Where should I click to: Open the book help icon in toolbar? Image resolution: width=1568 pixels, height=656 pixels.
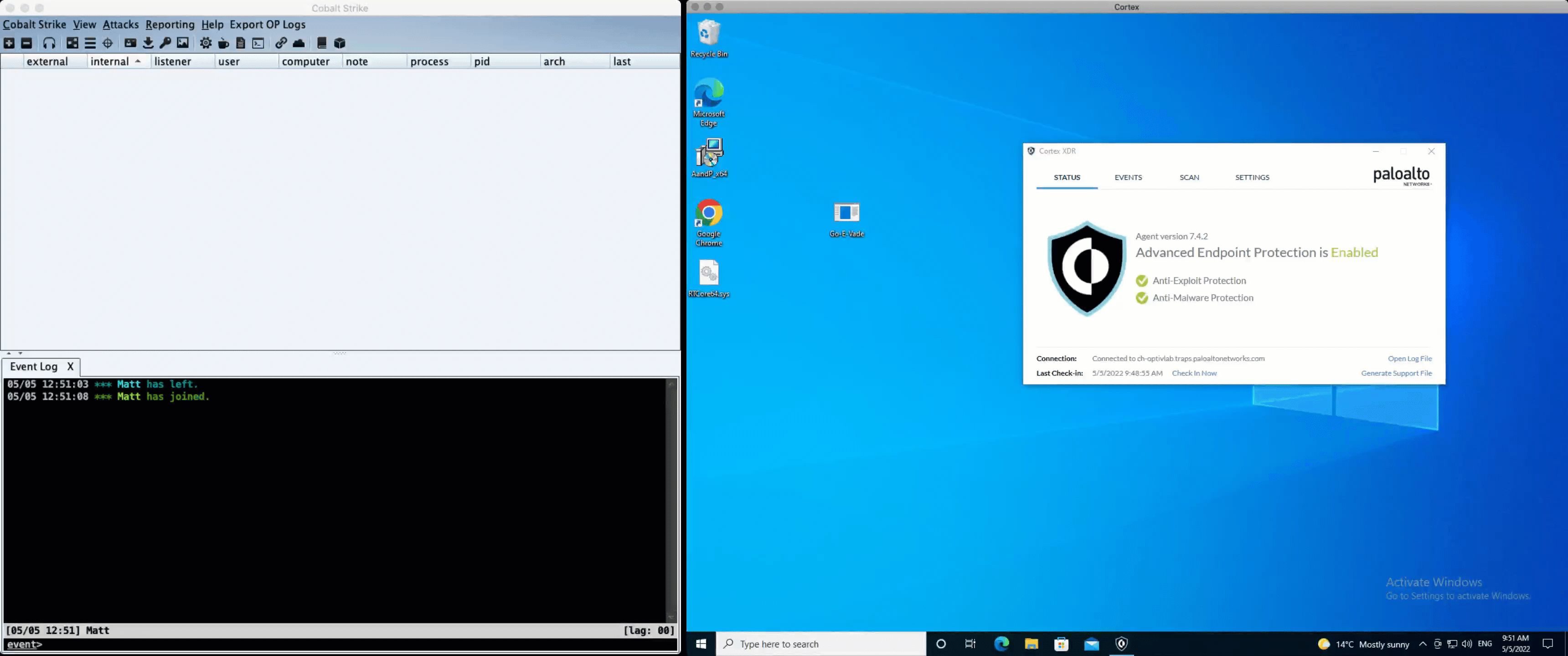point(322,43)
